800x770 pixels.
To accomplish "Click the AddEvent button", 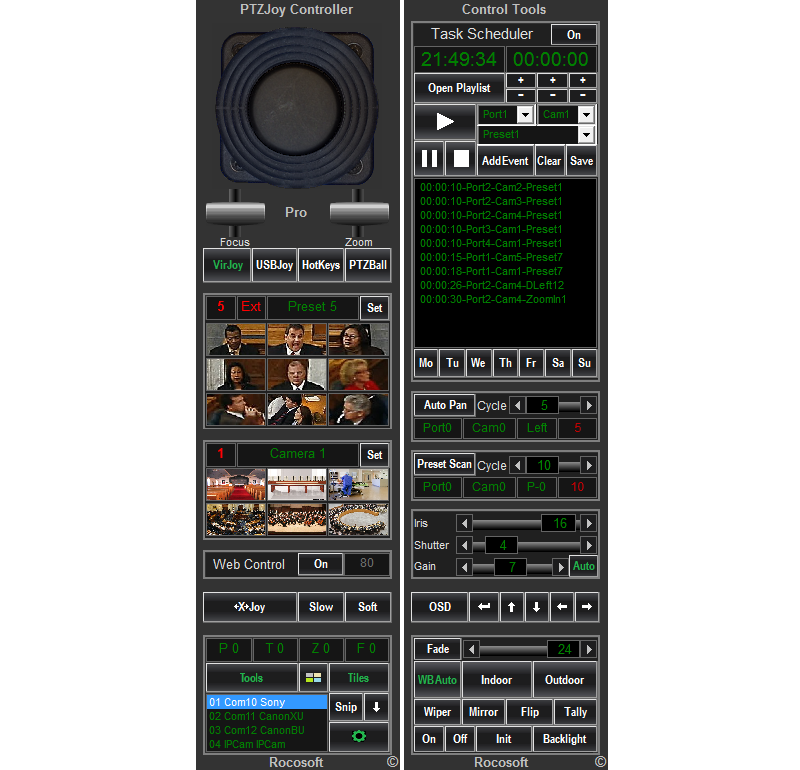I will click(x=504, y=159).
